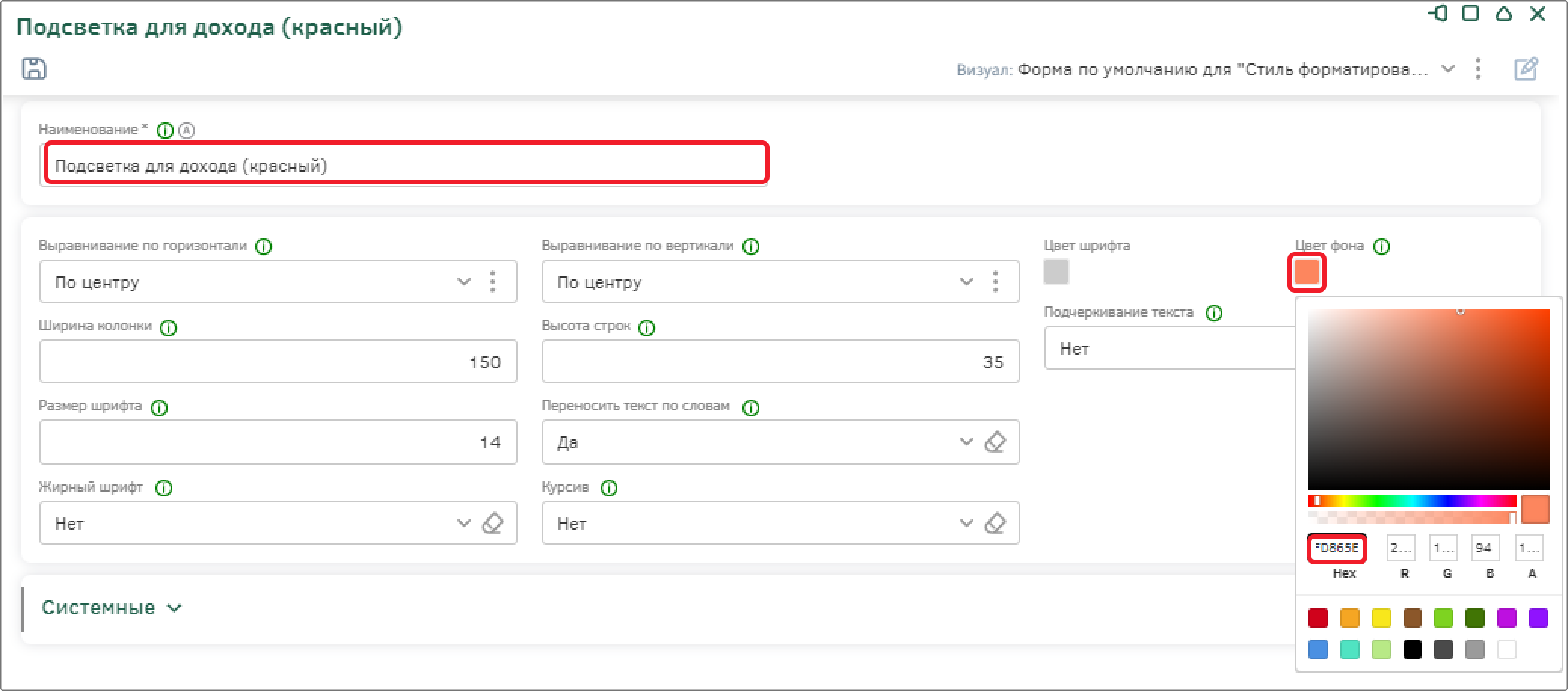
Task: Click the dock panel window icon
Action: (1438, 14)
